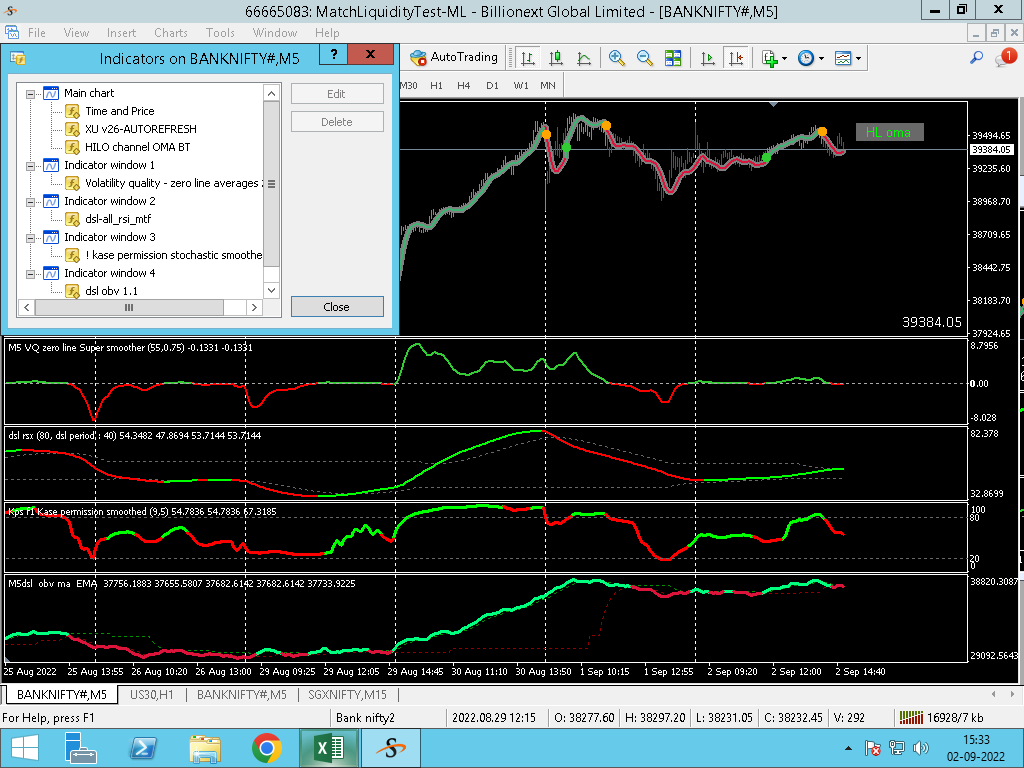The height and width of the screenshot is (768, 1024).
Task: Toggle the Chart Shift icon
Action: [x=736, y=58]
